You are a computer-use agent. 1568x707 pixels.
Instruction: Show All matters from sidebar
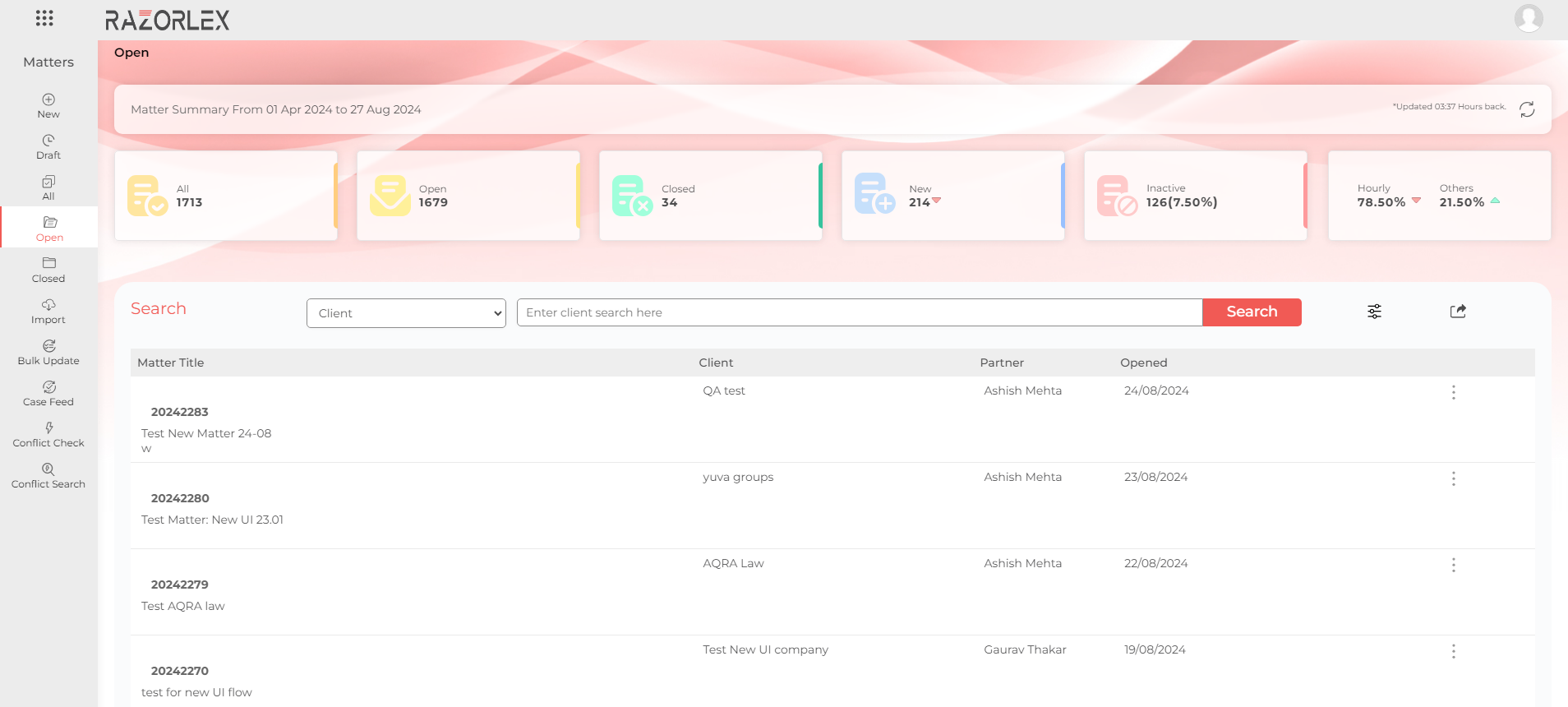[x=48, y=188]
